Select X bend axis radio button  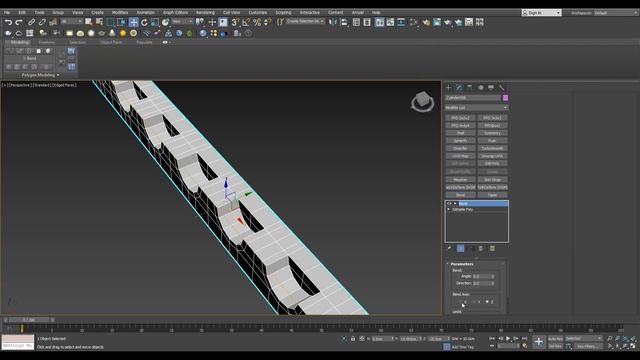click(461, 302)
